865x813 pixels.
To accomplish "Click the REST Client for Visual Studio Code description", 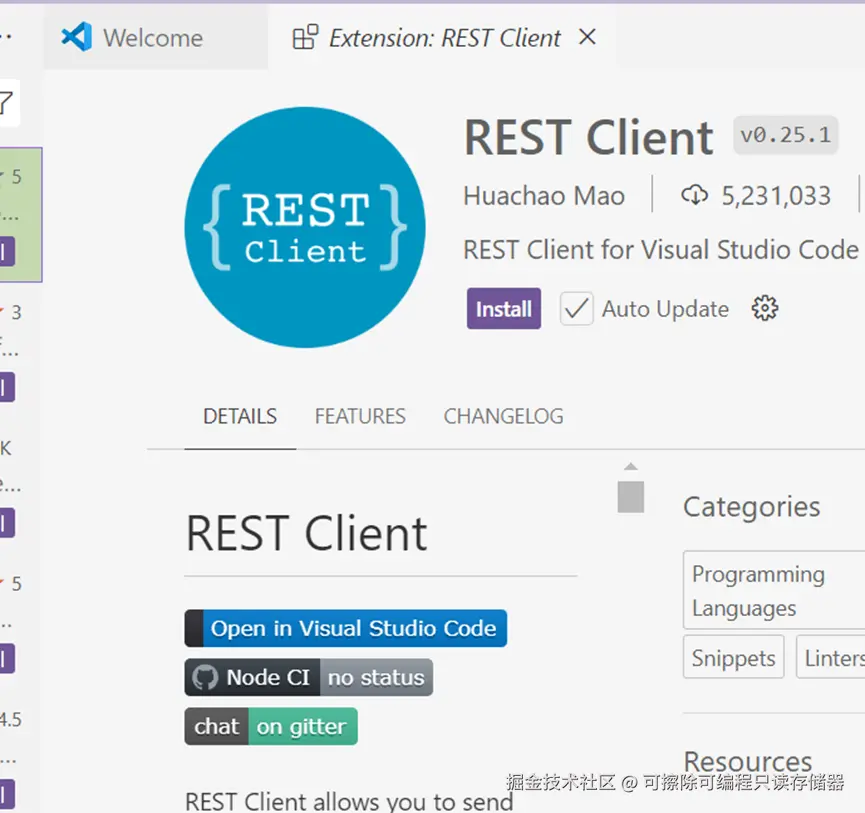I will pyautogui.click(x=661, y=249).
